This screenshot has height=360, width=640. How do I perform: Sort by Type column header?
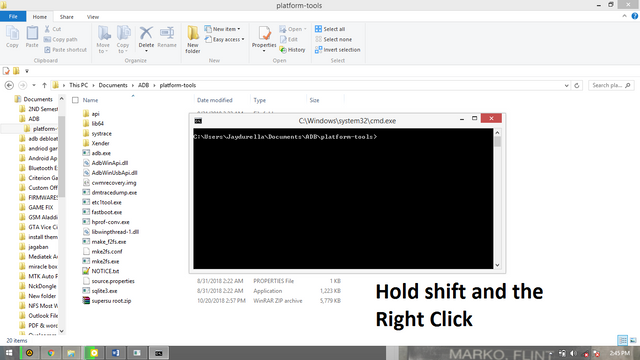(x=259, y=100)
